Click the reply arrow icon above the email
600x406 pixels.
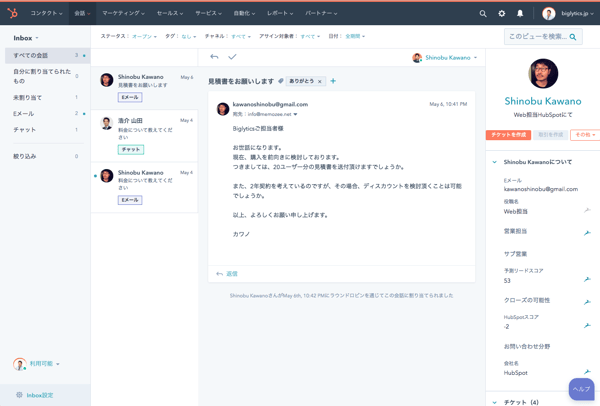[214, 57]
